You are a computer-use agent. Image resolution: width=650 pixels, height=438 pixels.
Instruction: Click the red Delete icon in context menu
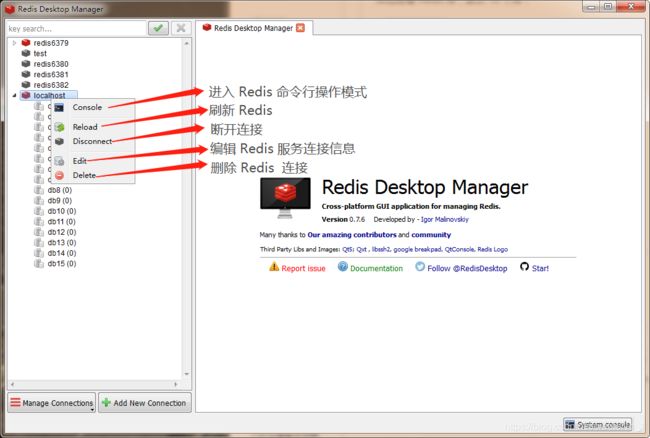pyautogui.click(x=59, y=176)
